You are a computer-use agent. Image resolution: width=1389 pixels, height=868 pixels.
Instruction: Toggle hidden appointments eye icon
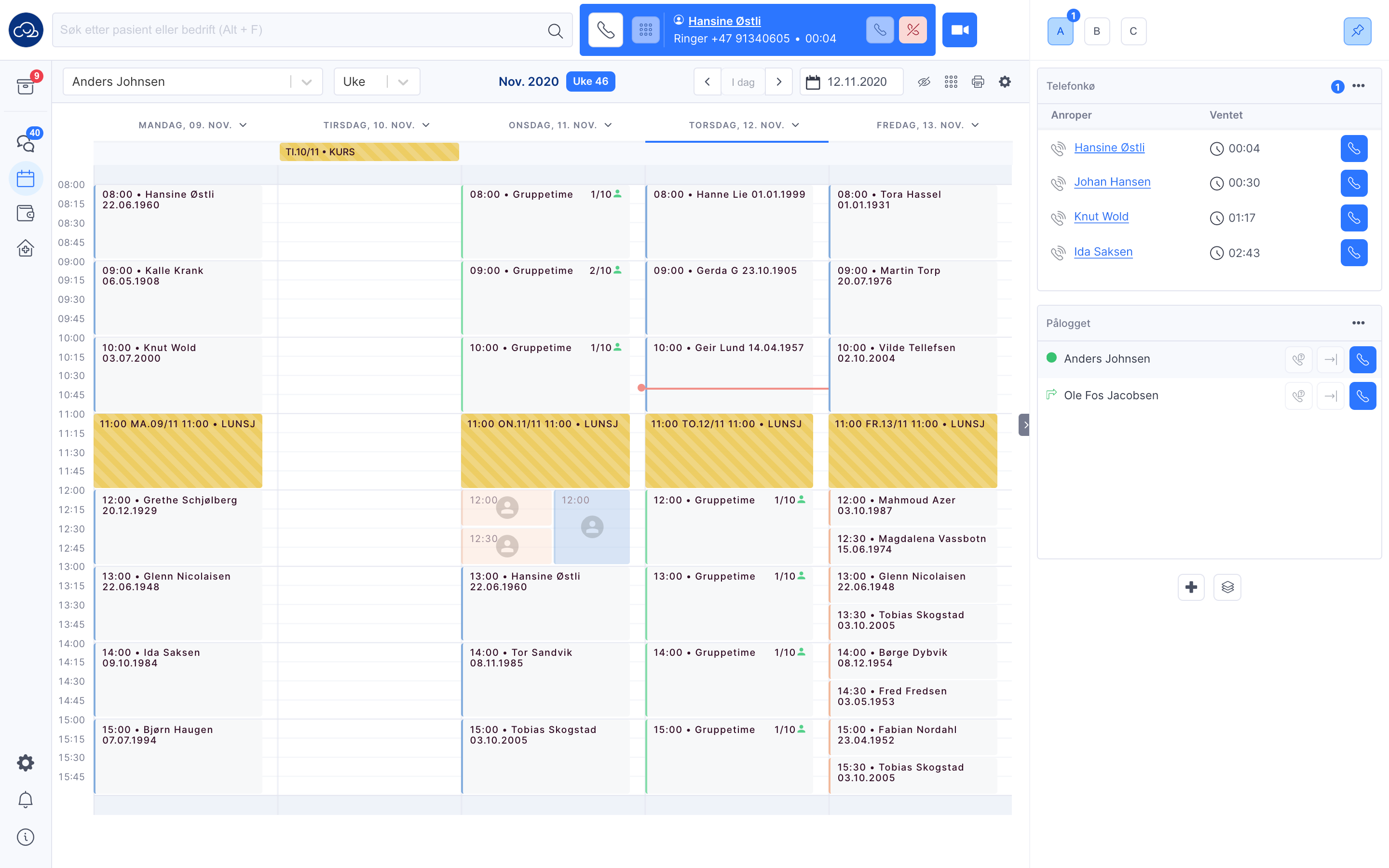(x=924, y=81)
